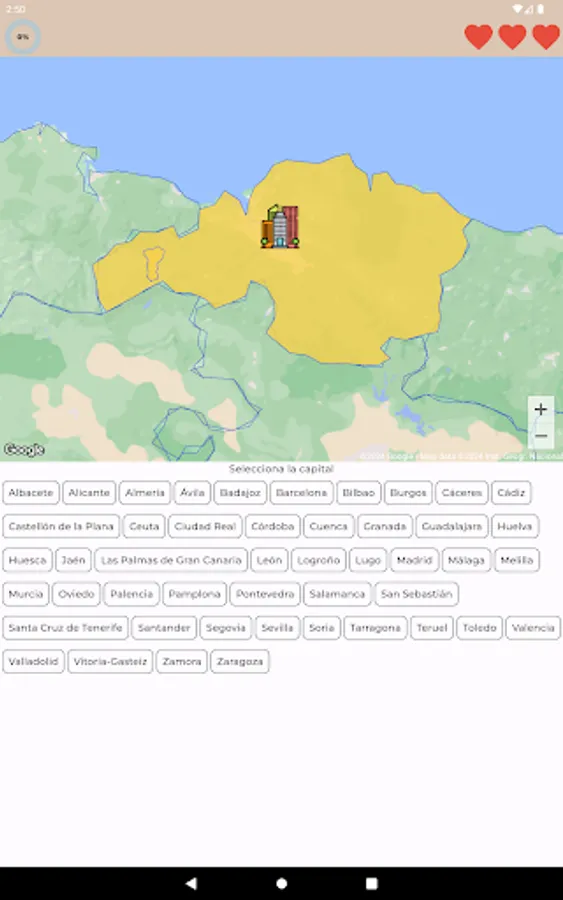The image size is (563, 900).
Task: Tap the Zaragoza option
Action: [240, 662]
